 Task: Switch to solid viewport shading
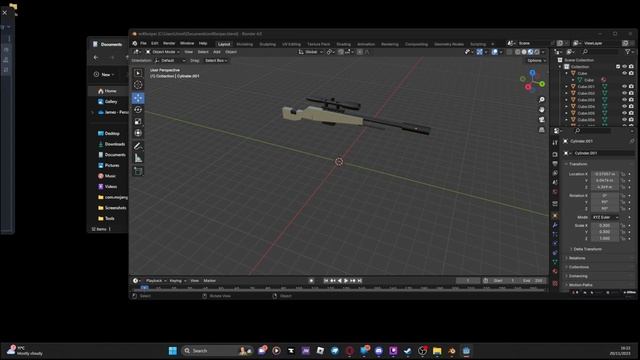(524, 52)
